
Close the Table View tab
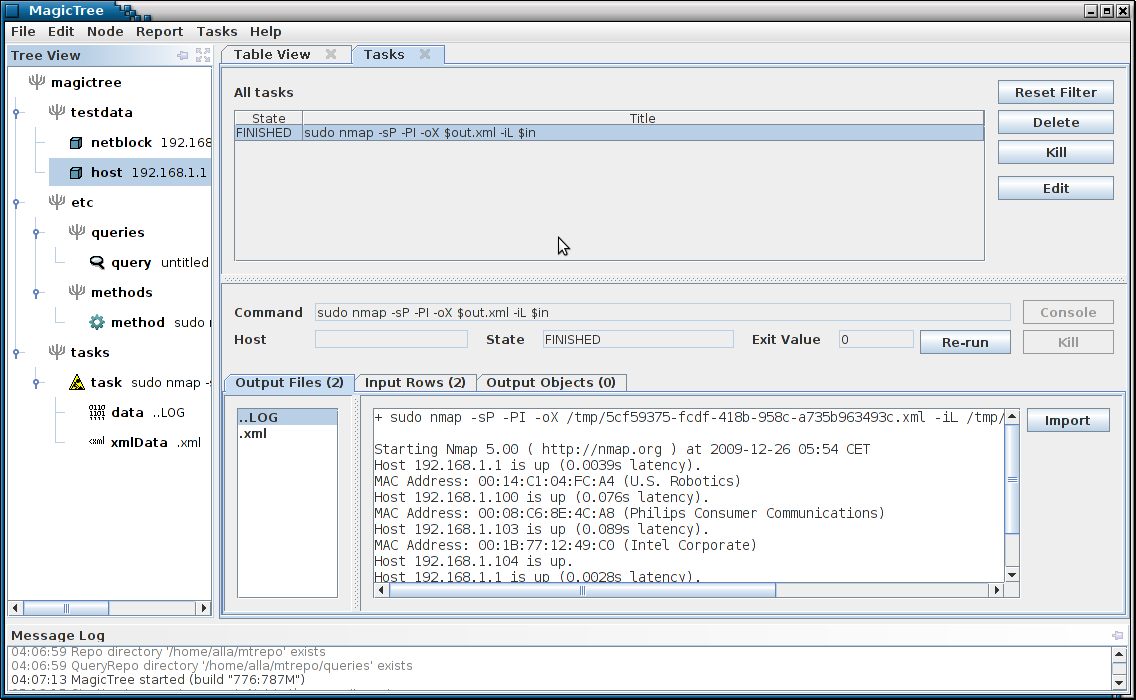click(x=331, y=54)
